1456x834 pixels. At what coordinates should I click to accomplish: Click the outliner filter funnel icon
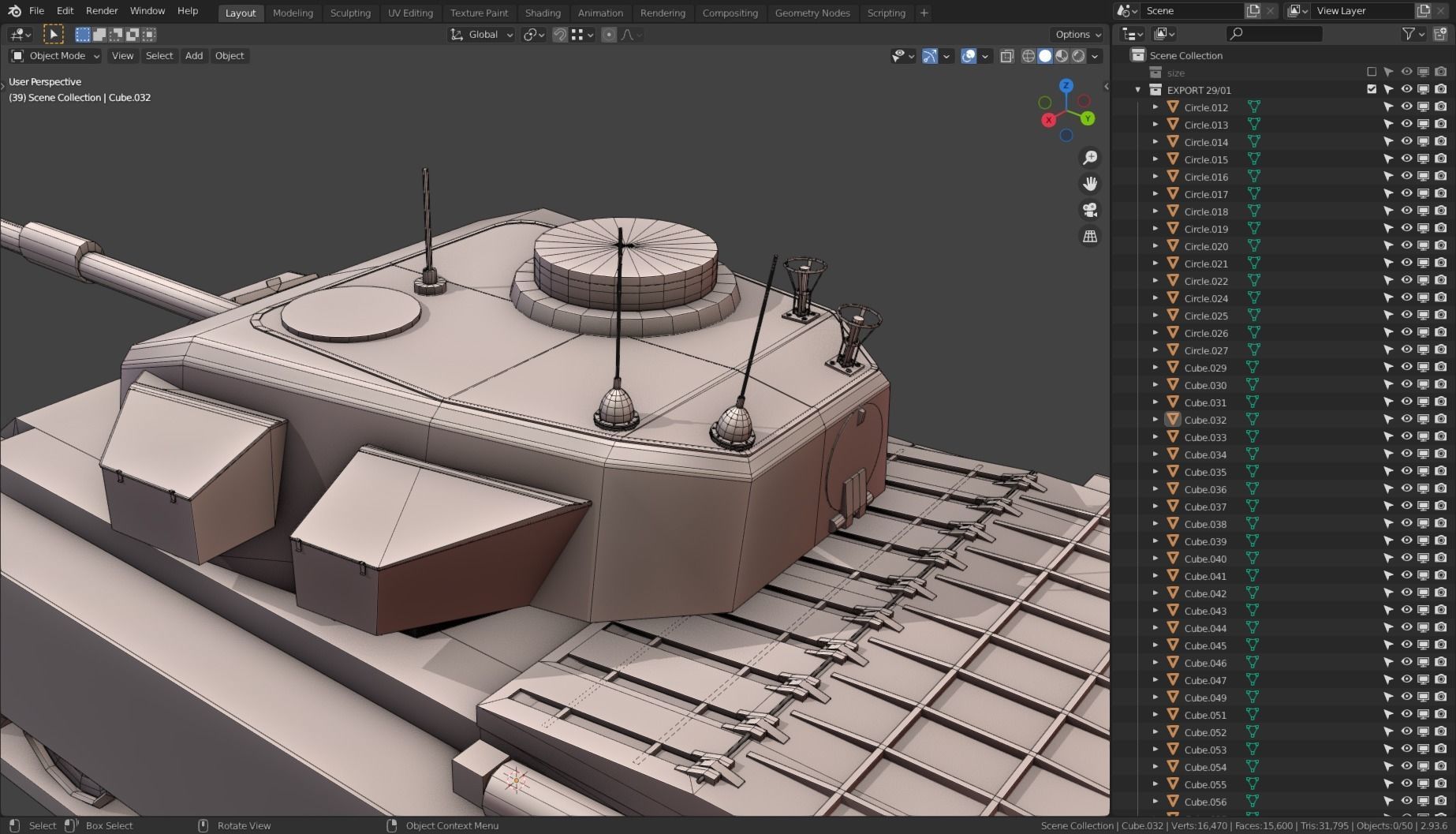click(x=1408, y=34)
